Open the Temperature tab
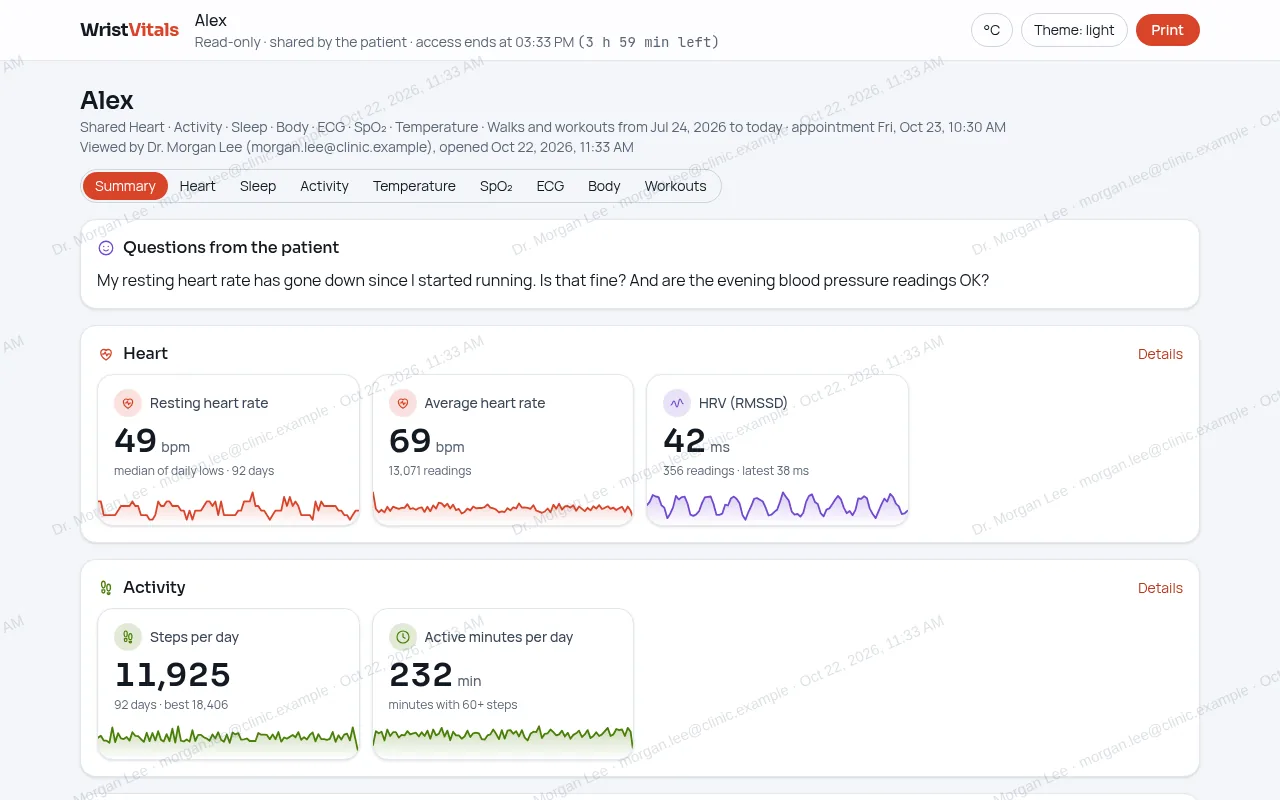Image resolution: width=1280 pixels, height=800 pixels. click(x=414, y=186)
